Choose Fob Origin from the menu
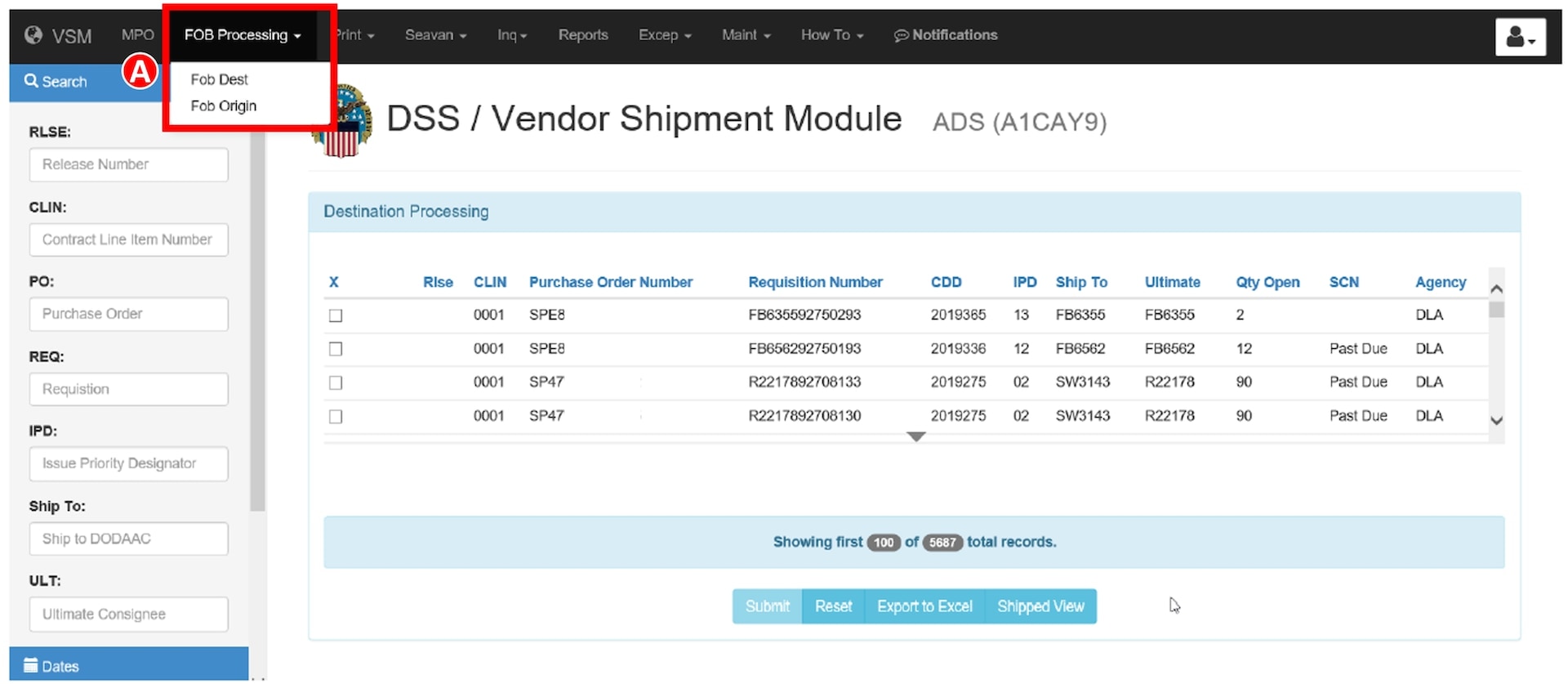 [x=223, y=106]
